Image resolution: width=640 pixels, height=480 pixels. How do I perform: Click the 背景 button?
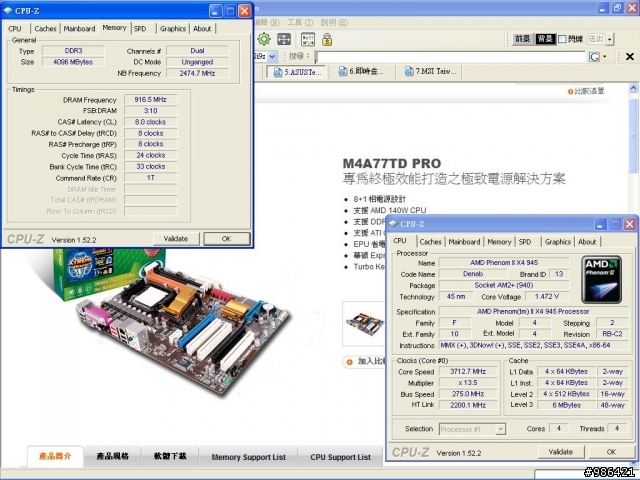[x=545, y=39]
